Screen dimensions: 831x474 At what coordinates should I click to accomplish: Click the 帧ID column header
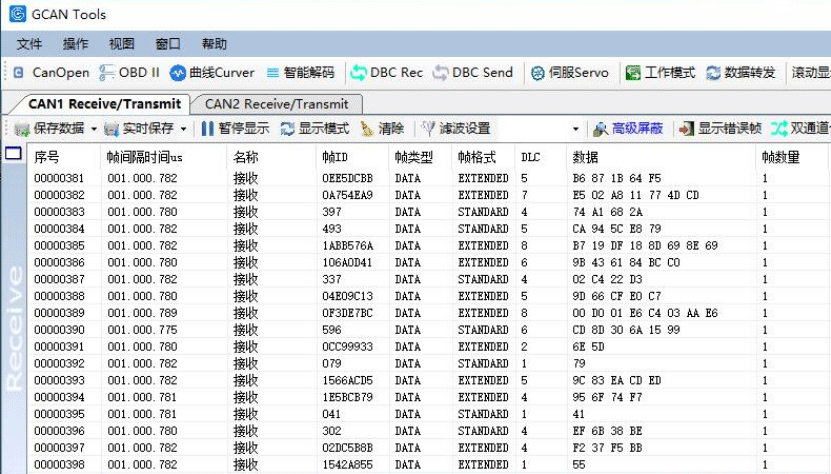(335, 157)
